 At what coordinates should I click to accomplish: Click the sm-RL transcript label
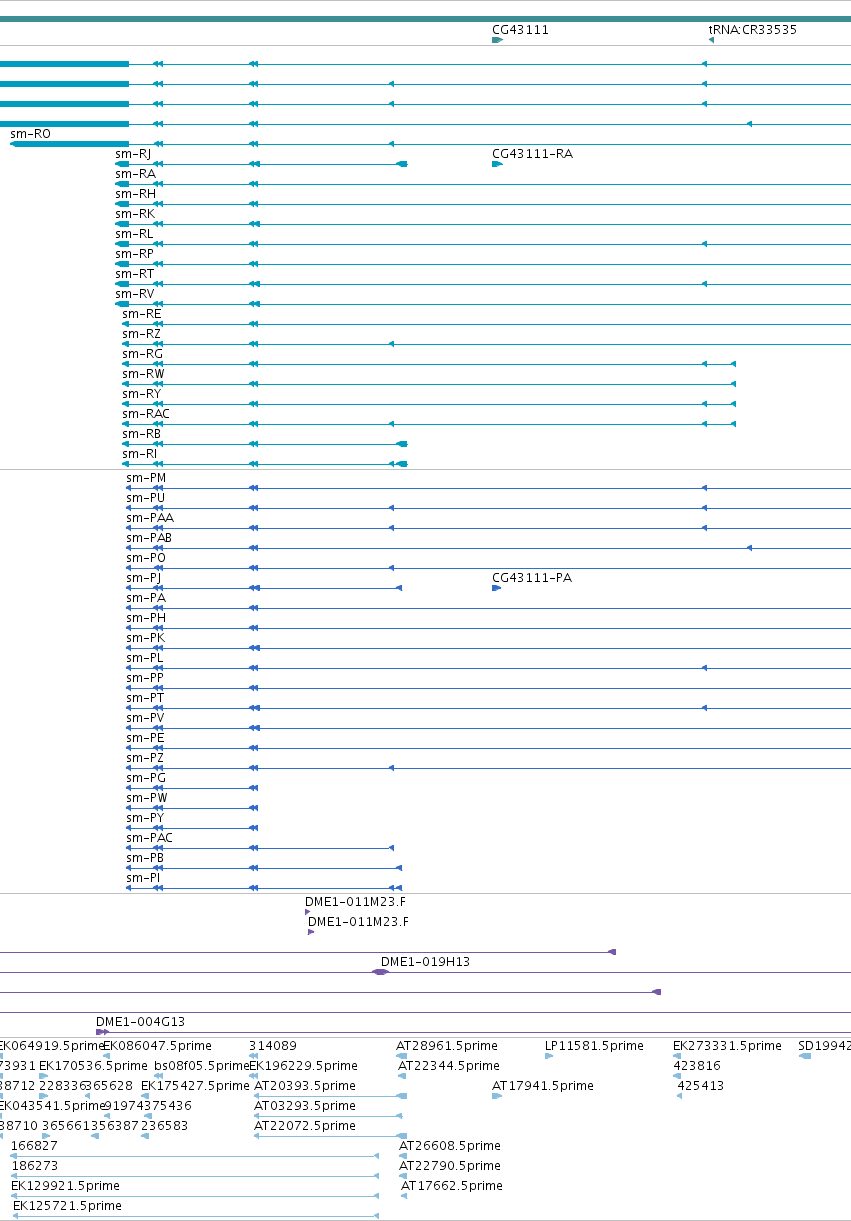[x=134, y=234]
